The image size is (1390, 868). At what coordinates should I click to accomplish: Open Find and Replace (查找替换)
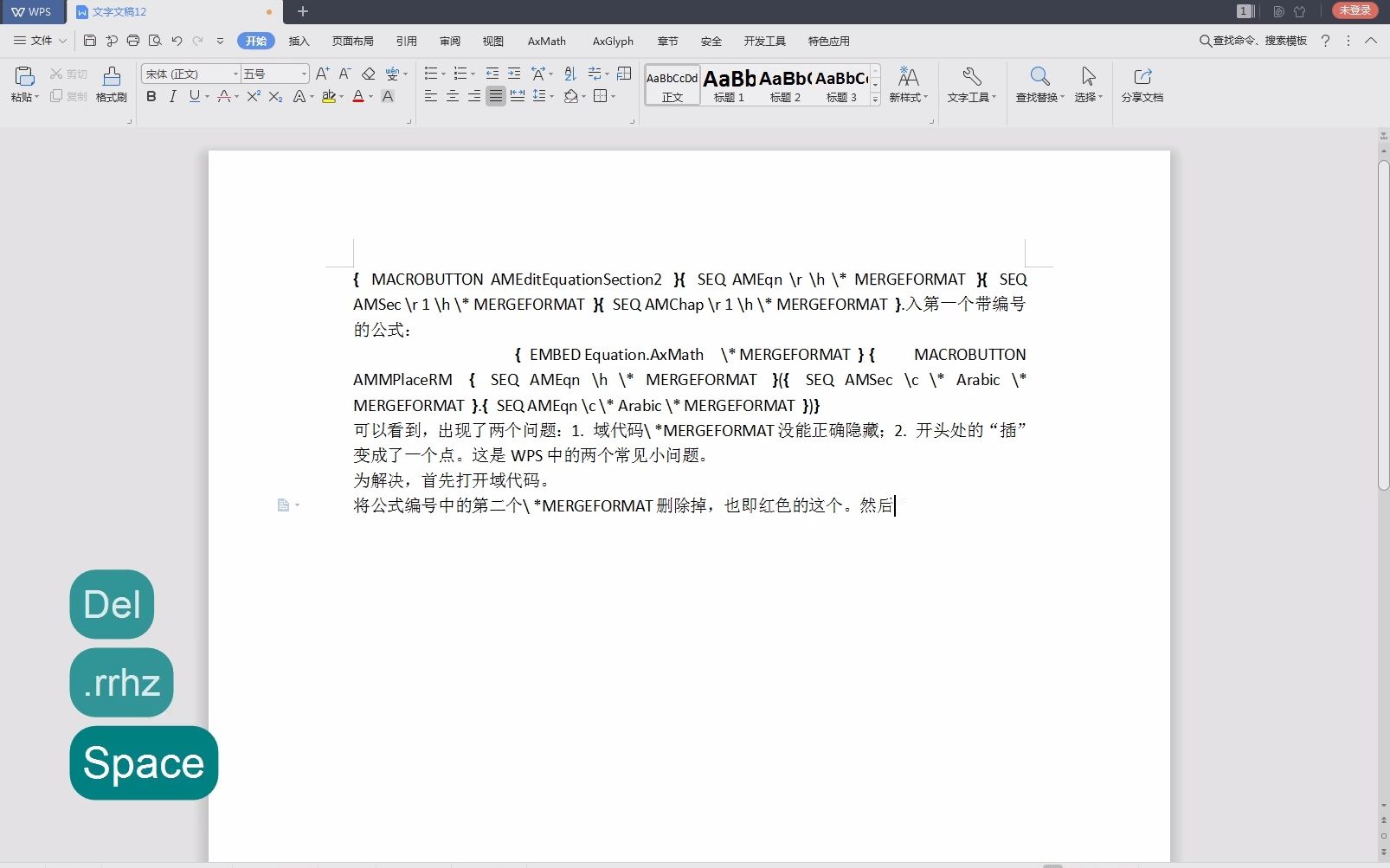coord(1036,84)
